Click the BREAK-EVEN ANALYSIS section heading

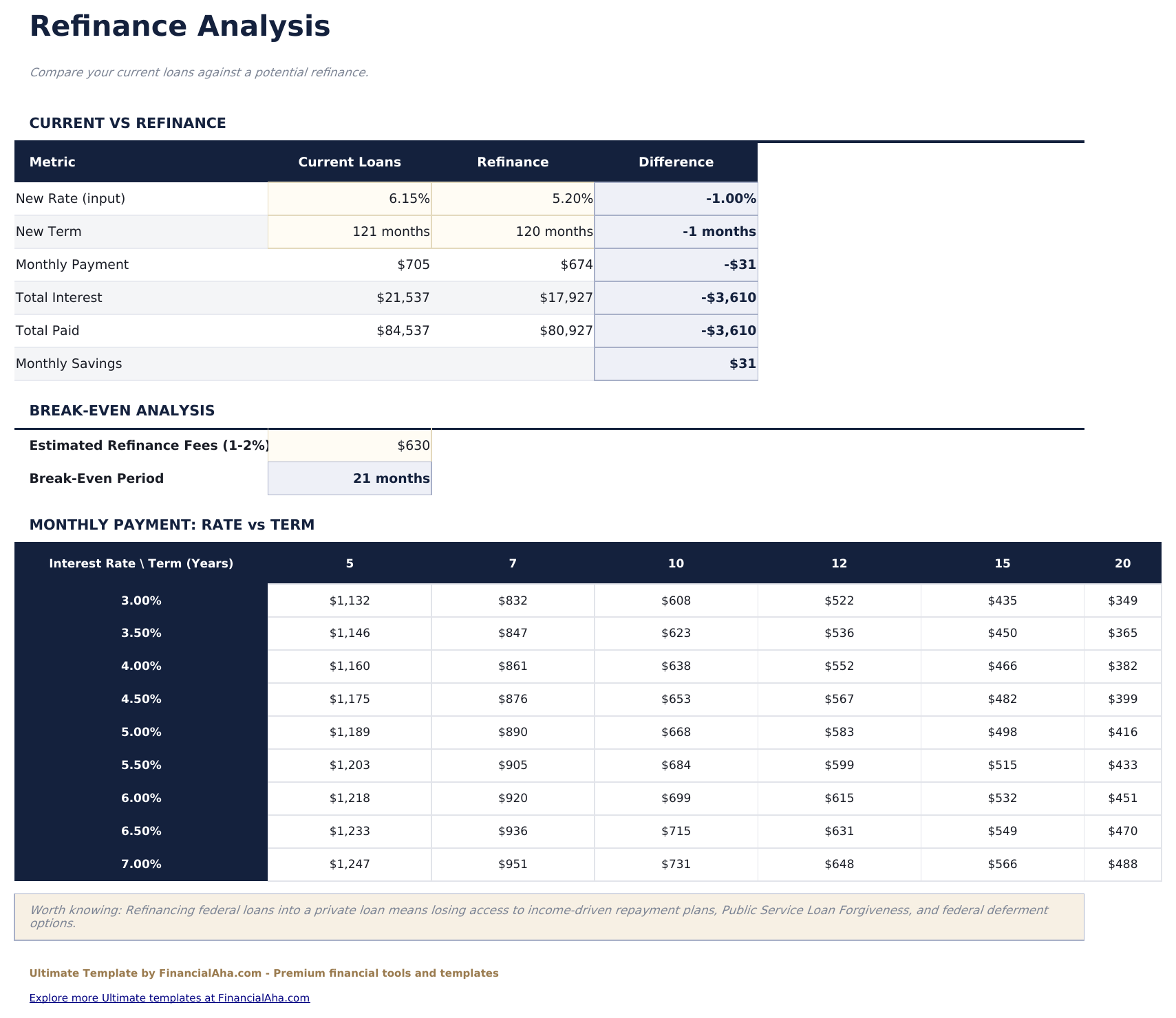coord(121,410)
